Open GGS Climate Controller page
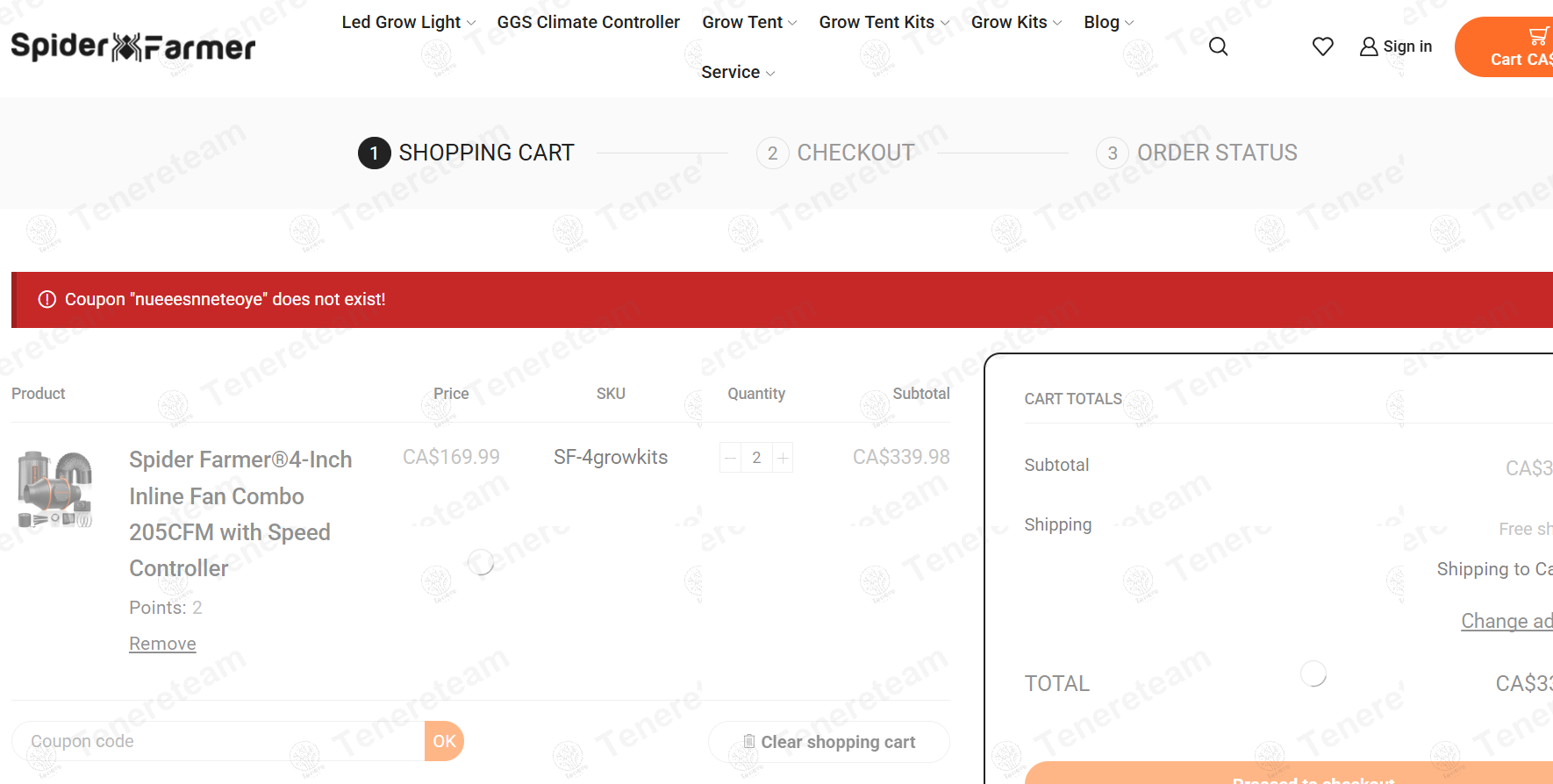This screenshot has width=1553, height=784. [x=588, y=22]
